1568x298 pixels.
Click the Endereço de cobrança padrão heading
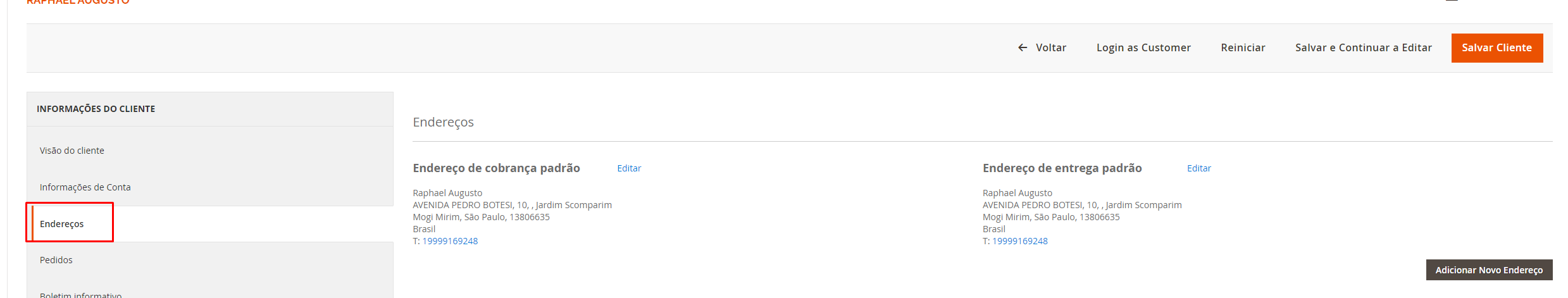coord(496,168)
